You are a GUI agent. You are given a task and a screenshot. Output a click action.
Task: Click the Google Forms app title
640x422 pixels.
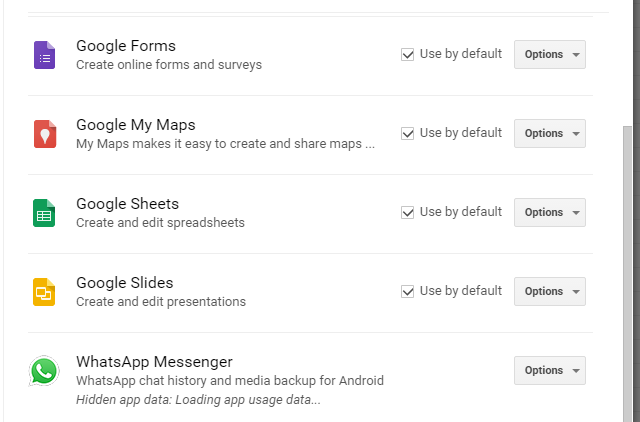(126, 46)
